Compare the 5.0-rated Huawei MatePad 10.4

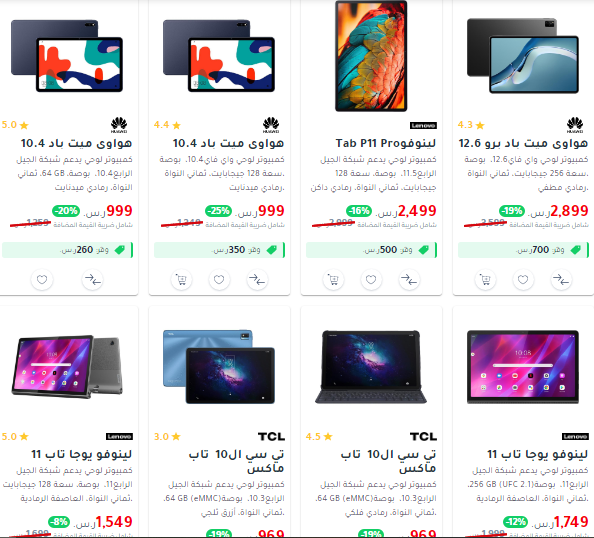click(92, 280)
